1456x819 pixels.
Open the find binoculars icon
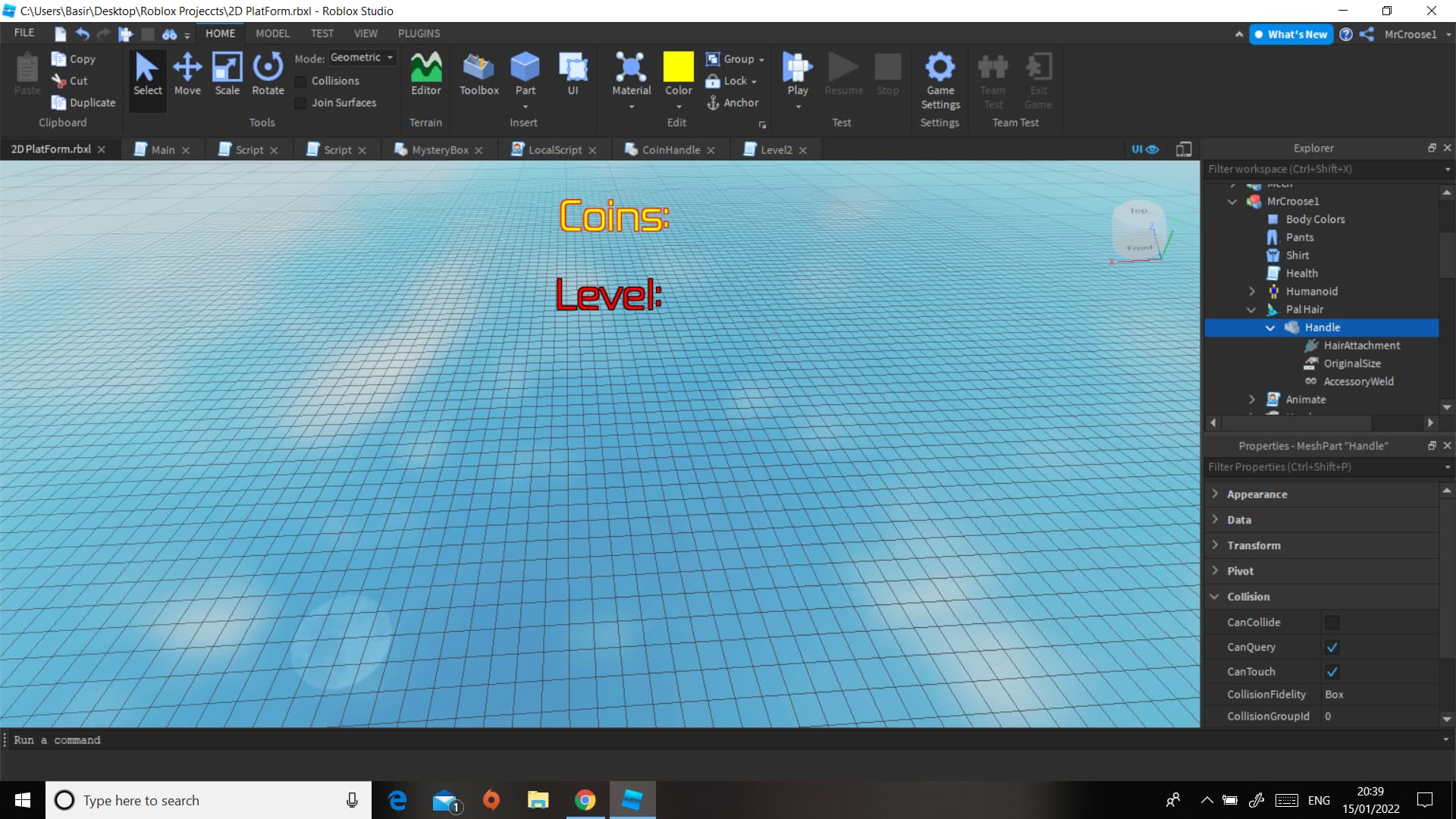[x=169, y=33]
